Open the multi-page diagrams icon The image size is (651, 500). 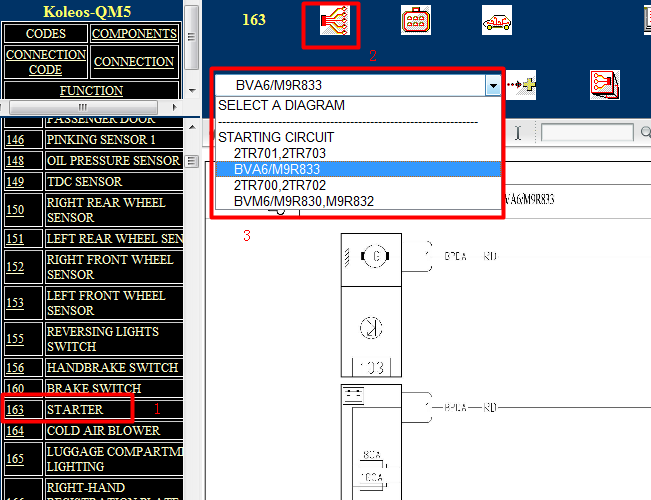point(605,85)
